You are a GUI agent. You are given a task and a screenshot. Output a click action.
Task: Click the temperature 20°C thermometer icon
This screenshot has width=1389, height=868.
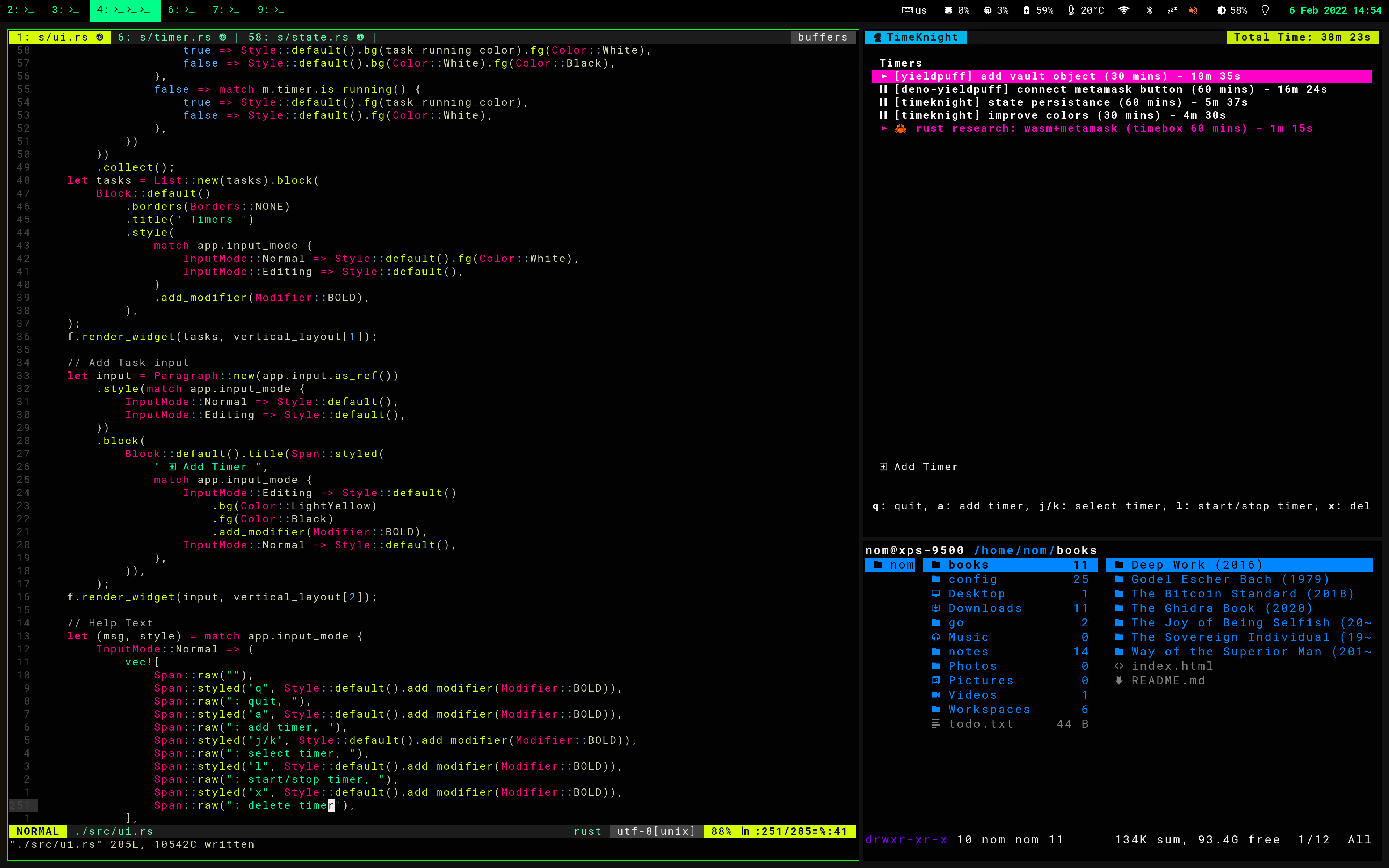[x=1071, y=10]
